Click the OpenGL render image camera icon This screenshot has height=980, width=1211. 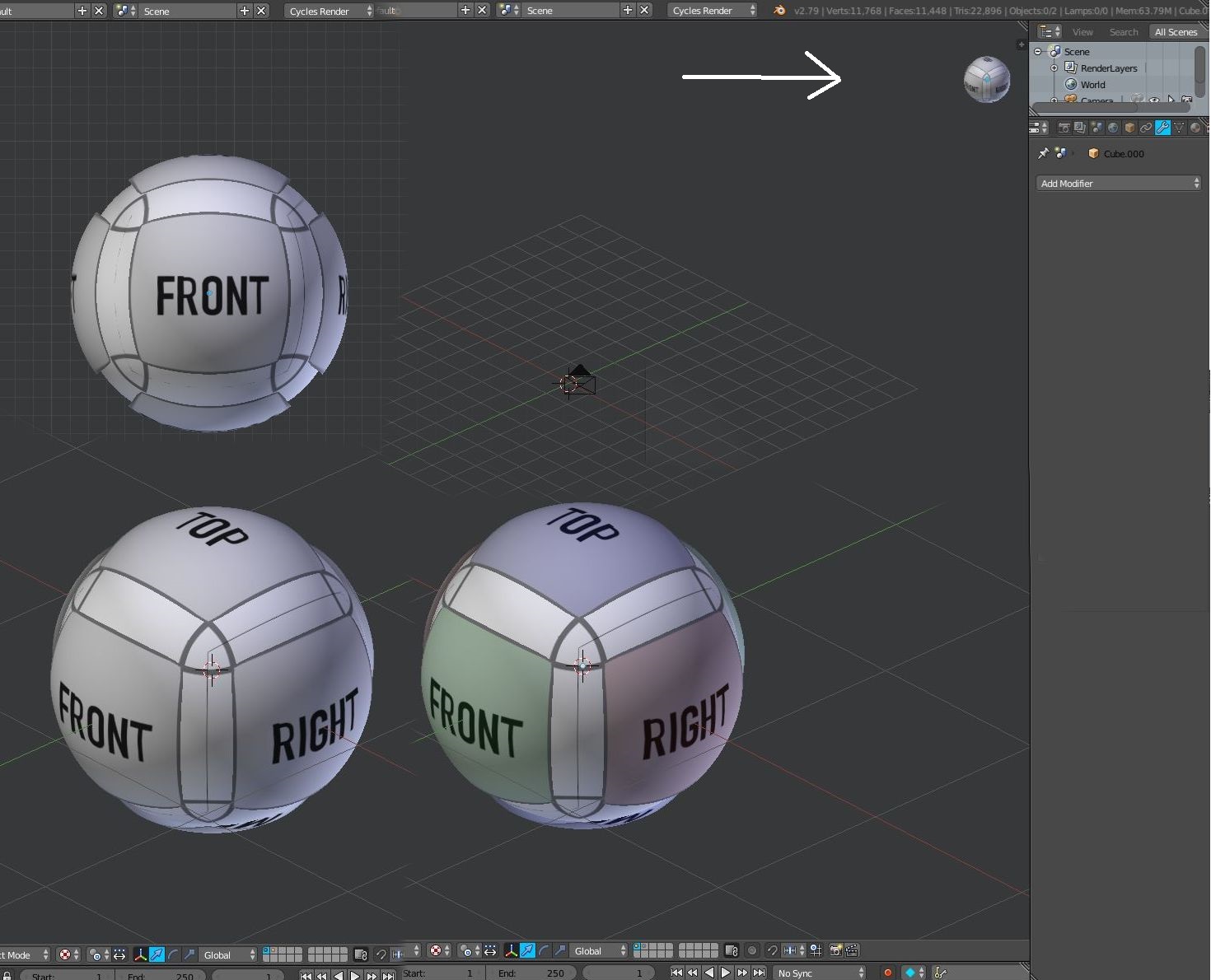[835, 950]
